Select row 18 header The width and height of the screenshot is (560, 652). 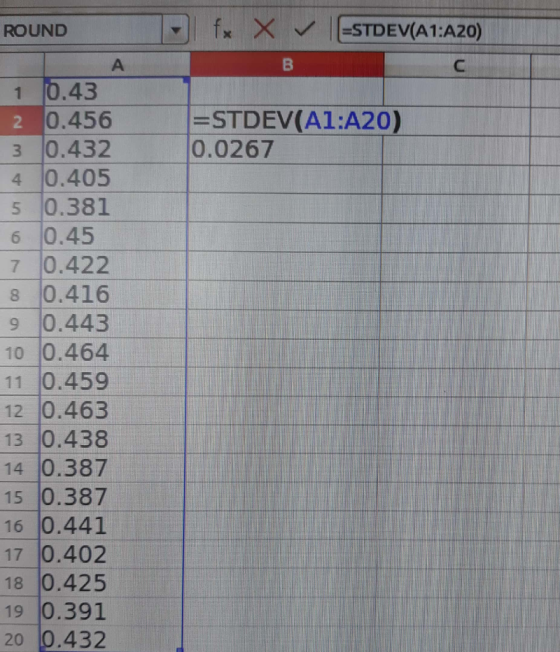click(18, 583)
